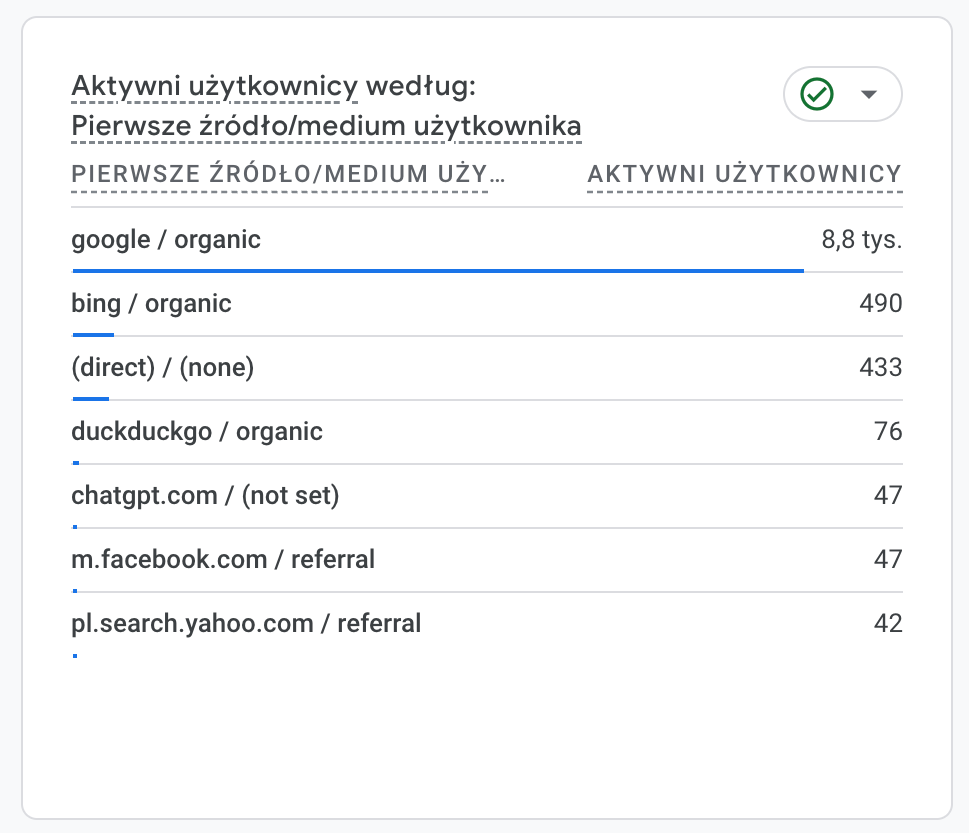Select the 'google / organic' row label

(x=166, y=239)
